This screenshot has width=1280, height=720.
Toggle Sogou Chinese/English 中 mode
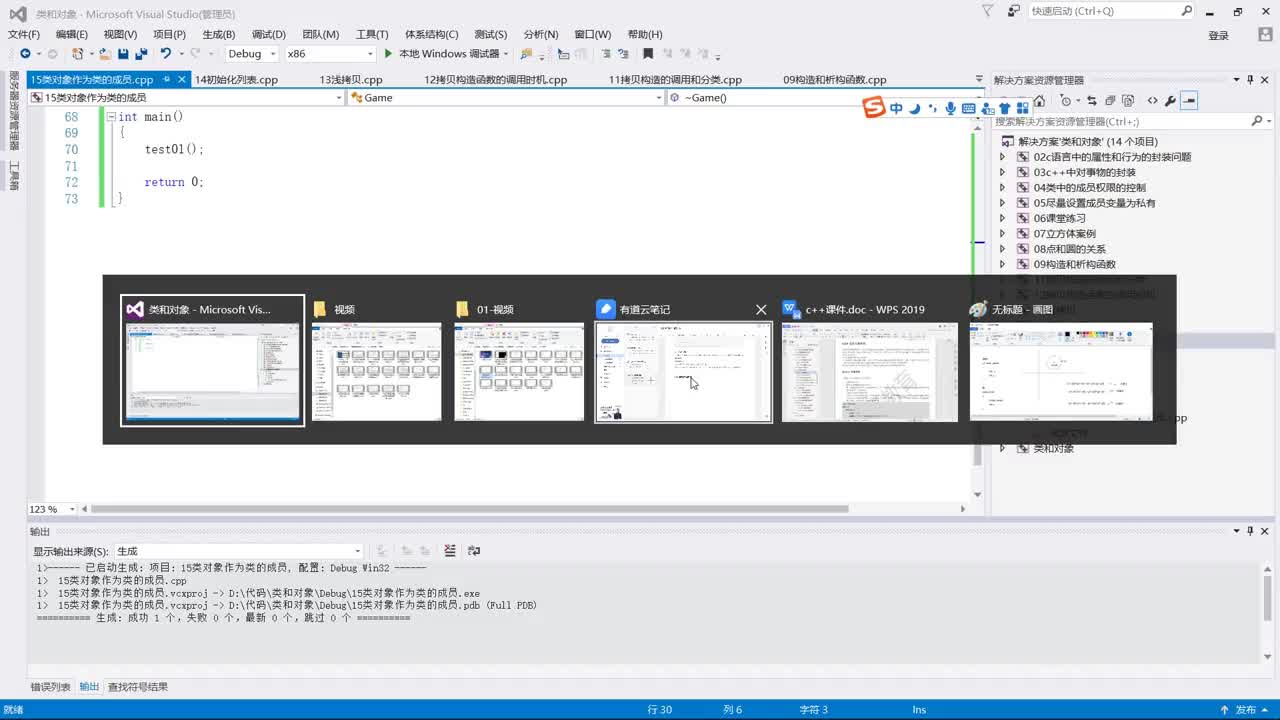896,109
